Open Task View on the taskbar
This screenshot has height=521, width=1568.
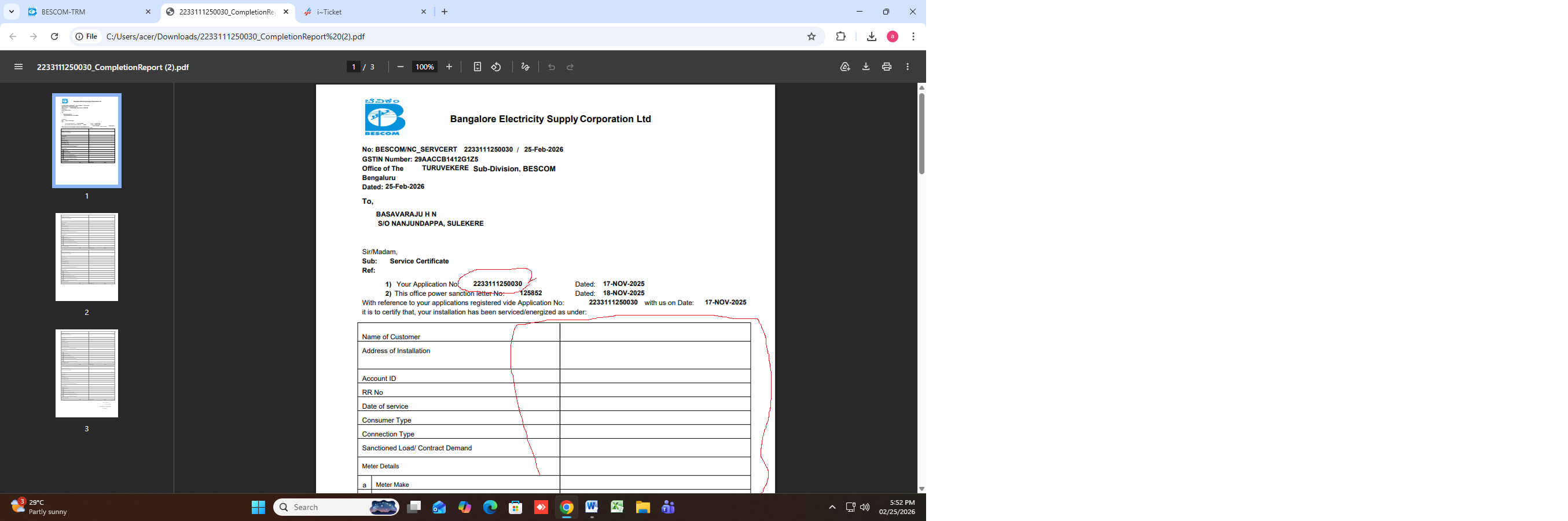[x=414, y=507]
